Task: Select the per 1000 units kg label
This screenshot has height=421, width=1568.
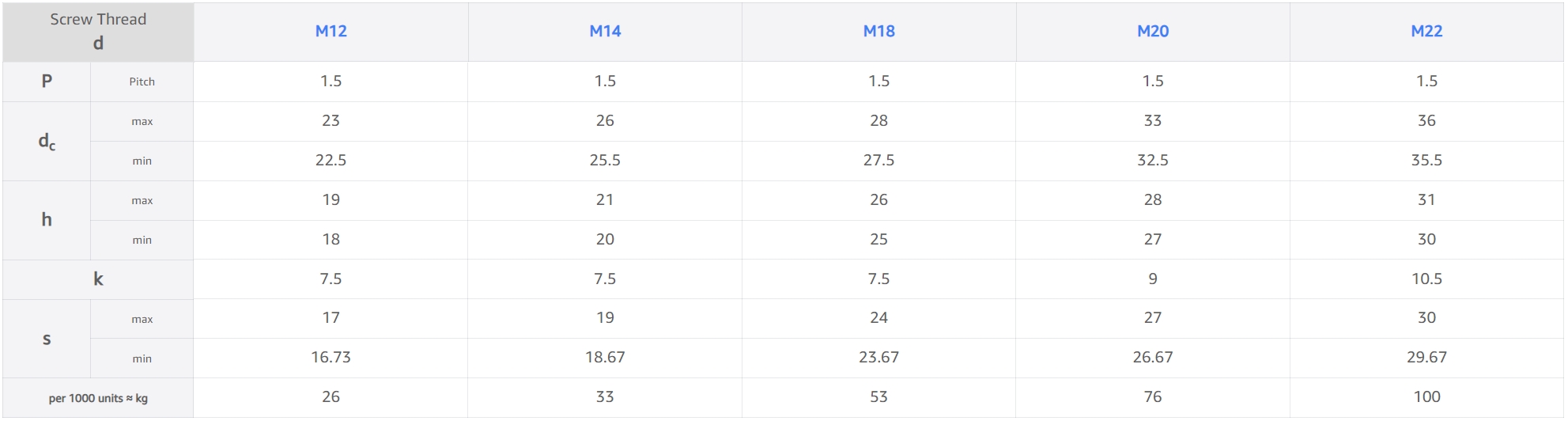Action: [x=98, y=398]
